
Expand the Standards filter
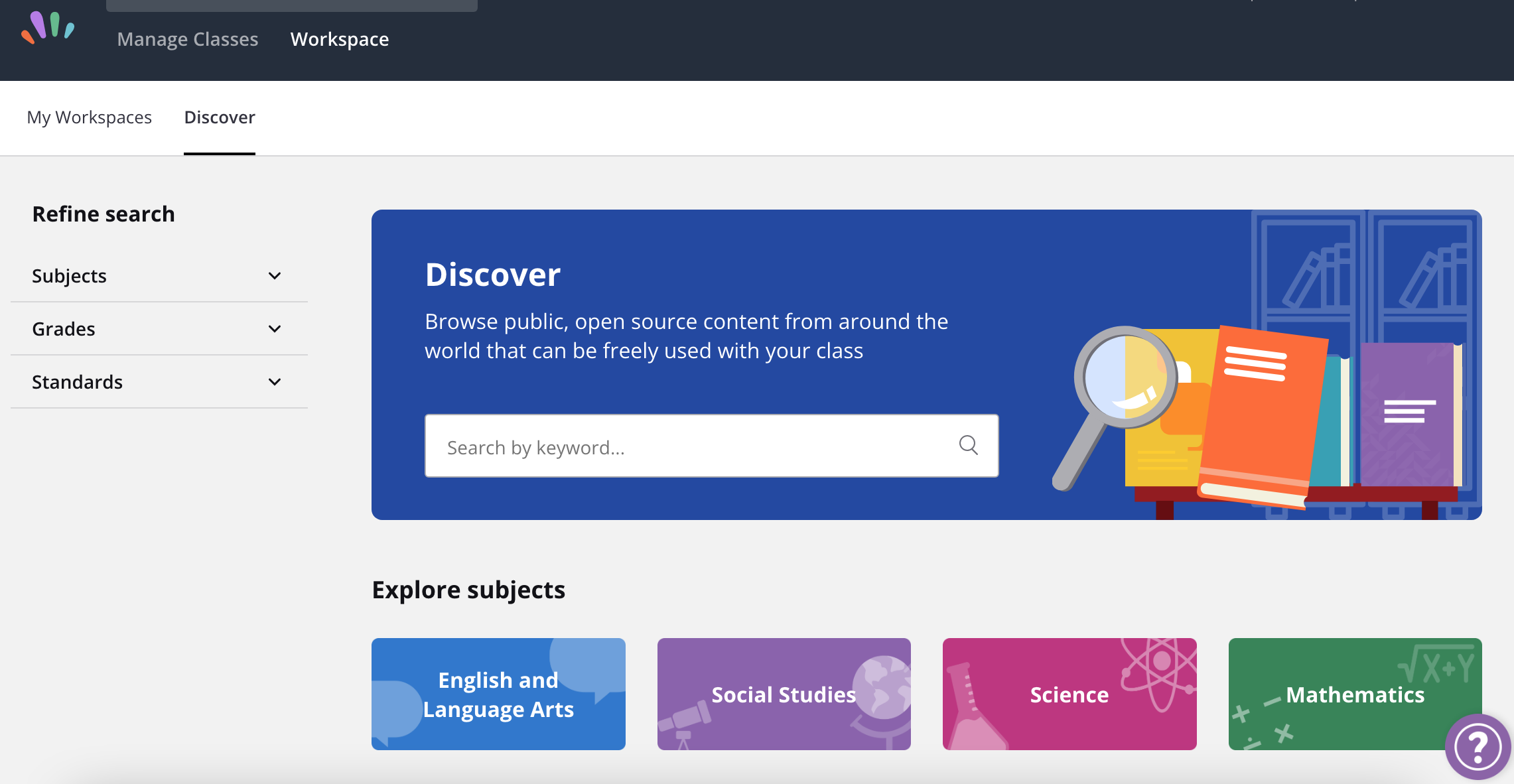tap(159, 382)
